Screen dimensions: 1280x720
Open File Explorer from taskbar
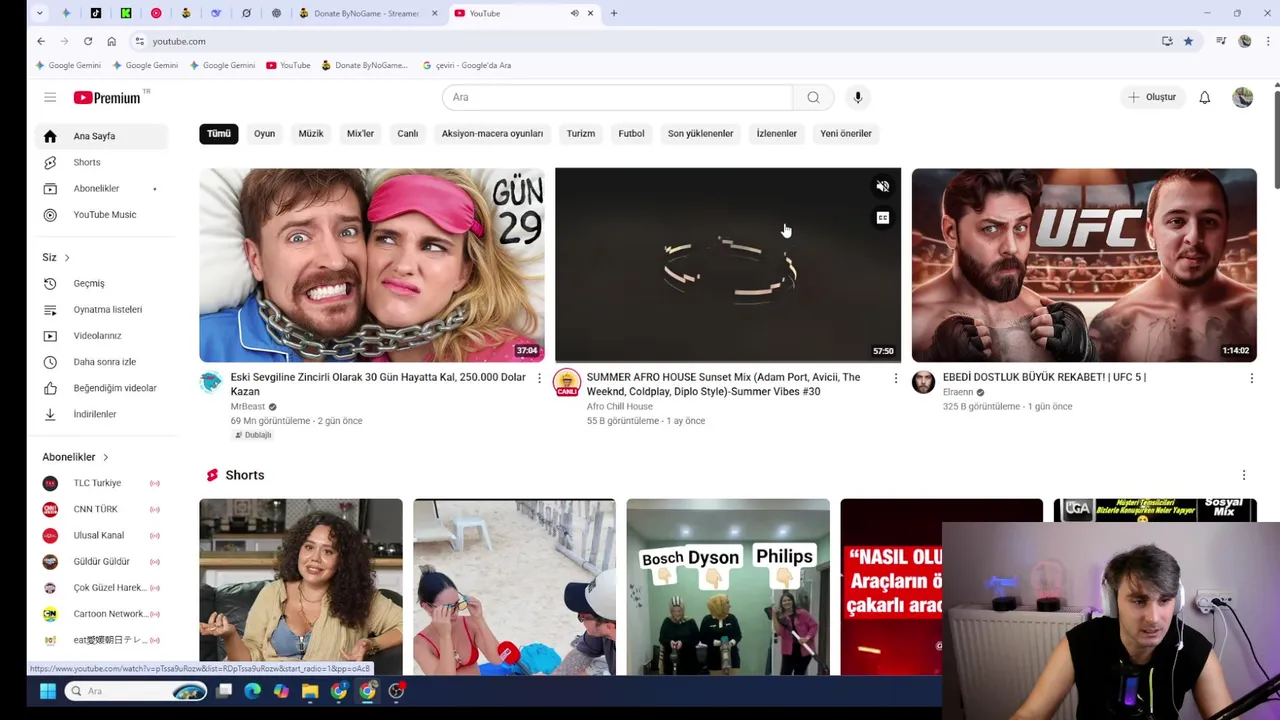pos(310,691)
